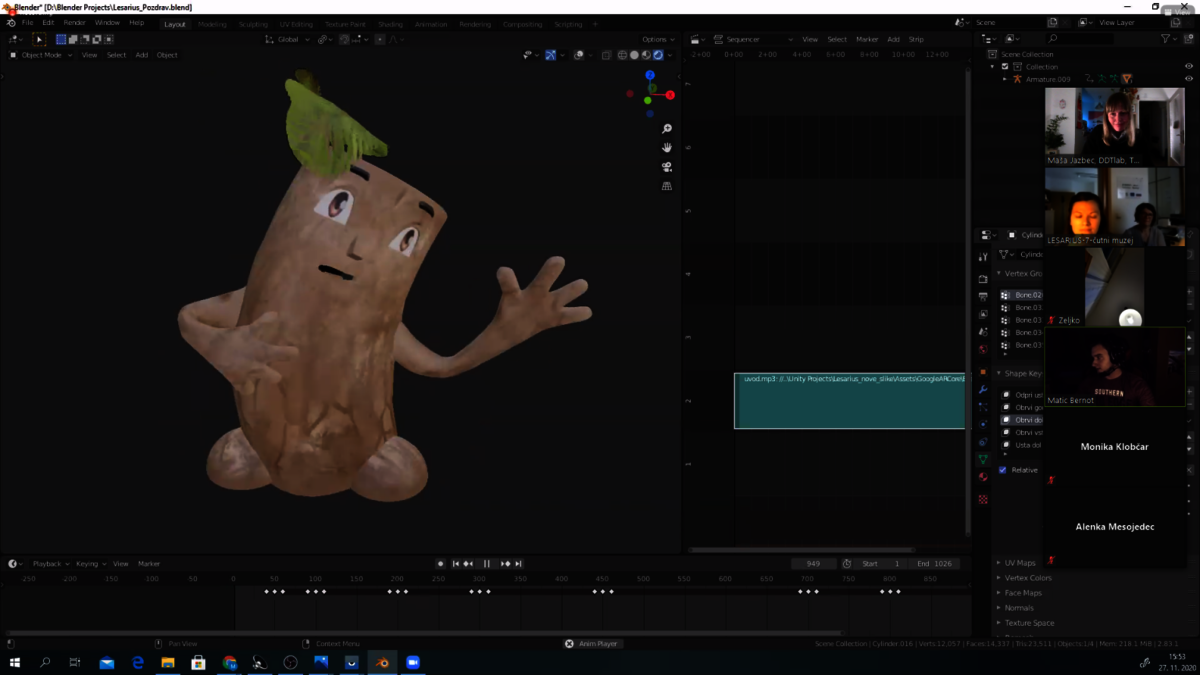1200x675 pixels.
Task: Pause the animation playback
Action: 487,564
